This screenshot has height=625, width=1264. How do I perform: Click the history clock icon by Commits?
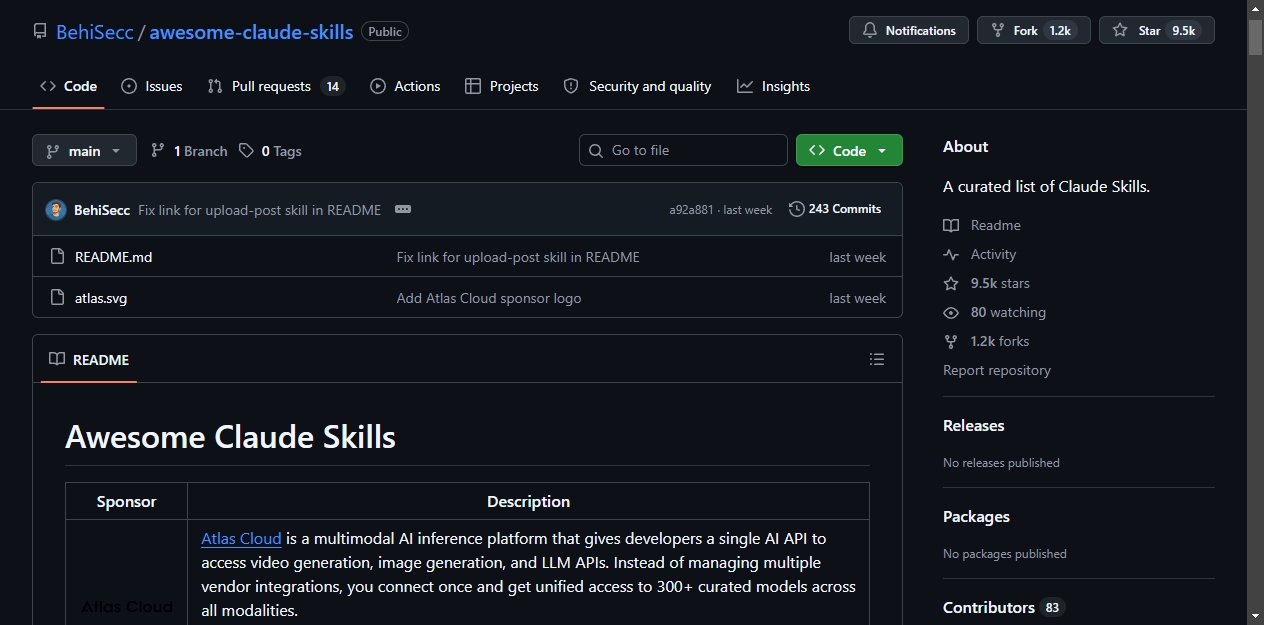797,209
